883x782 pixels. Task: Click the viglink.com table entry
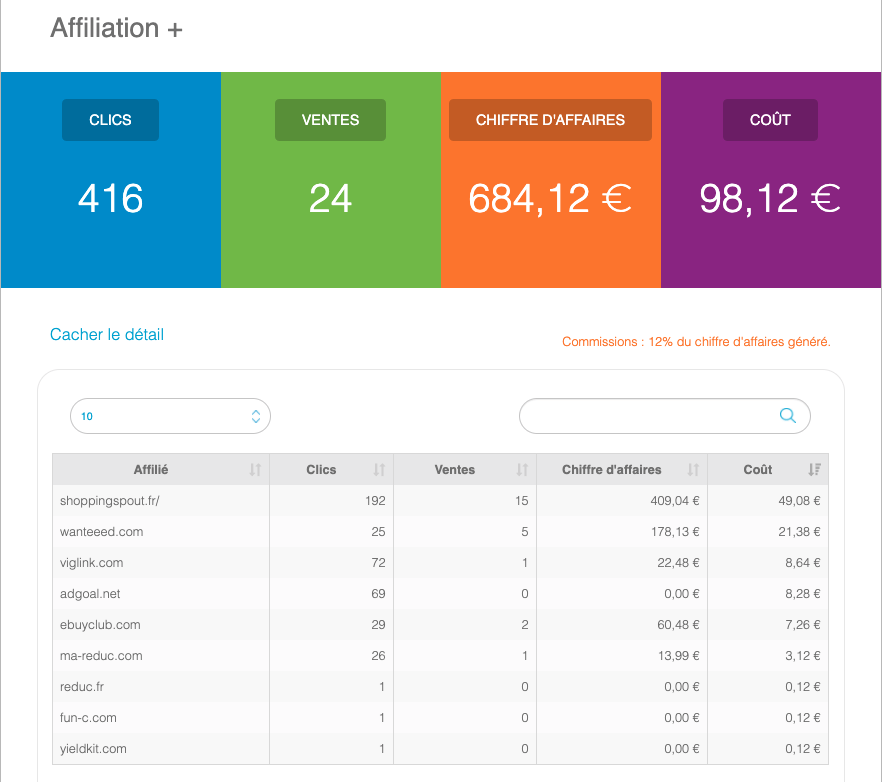point(92,563)
